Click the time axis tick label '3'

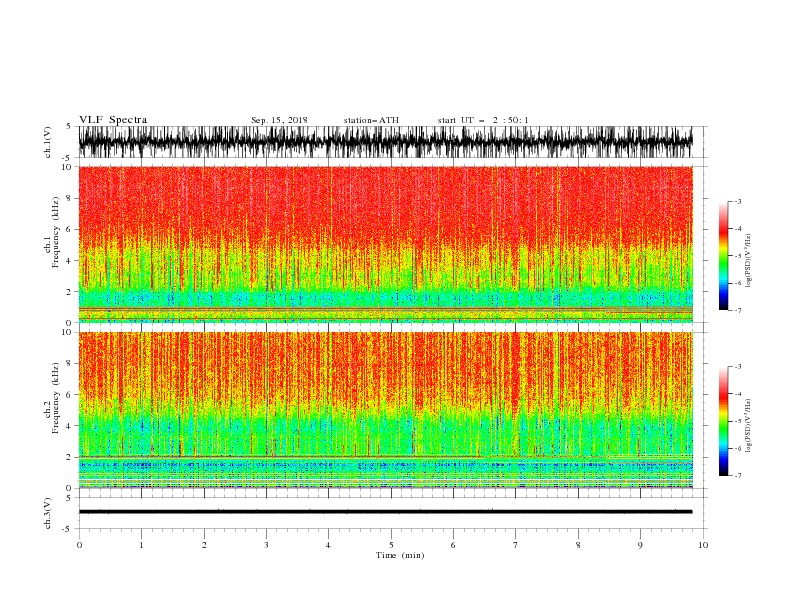(267, 545)
